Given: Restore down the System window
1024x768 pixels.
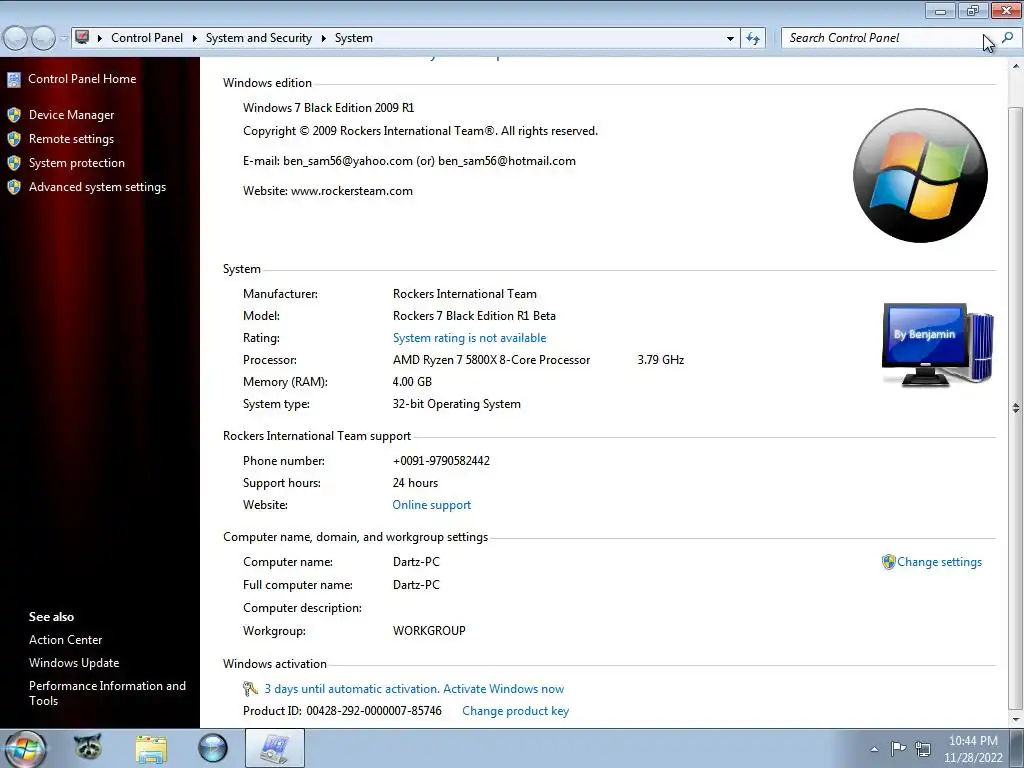Looking at the screenshot, I should (x=973, y=10).
